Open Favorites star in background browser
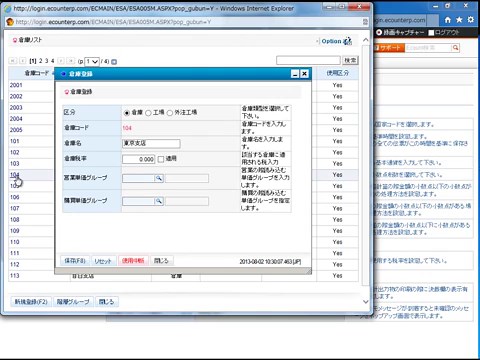 pyautogui.click(x=459, y=20)
